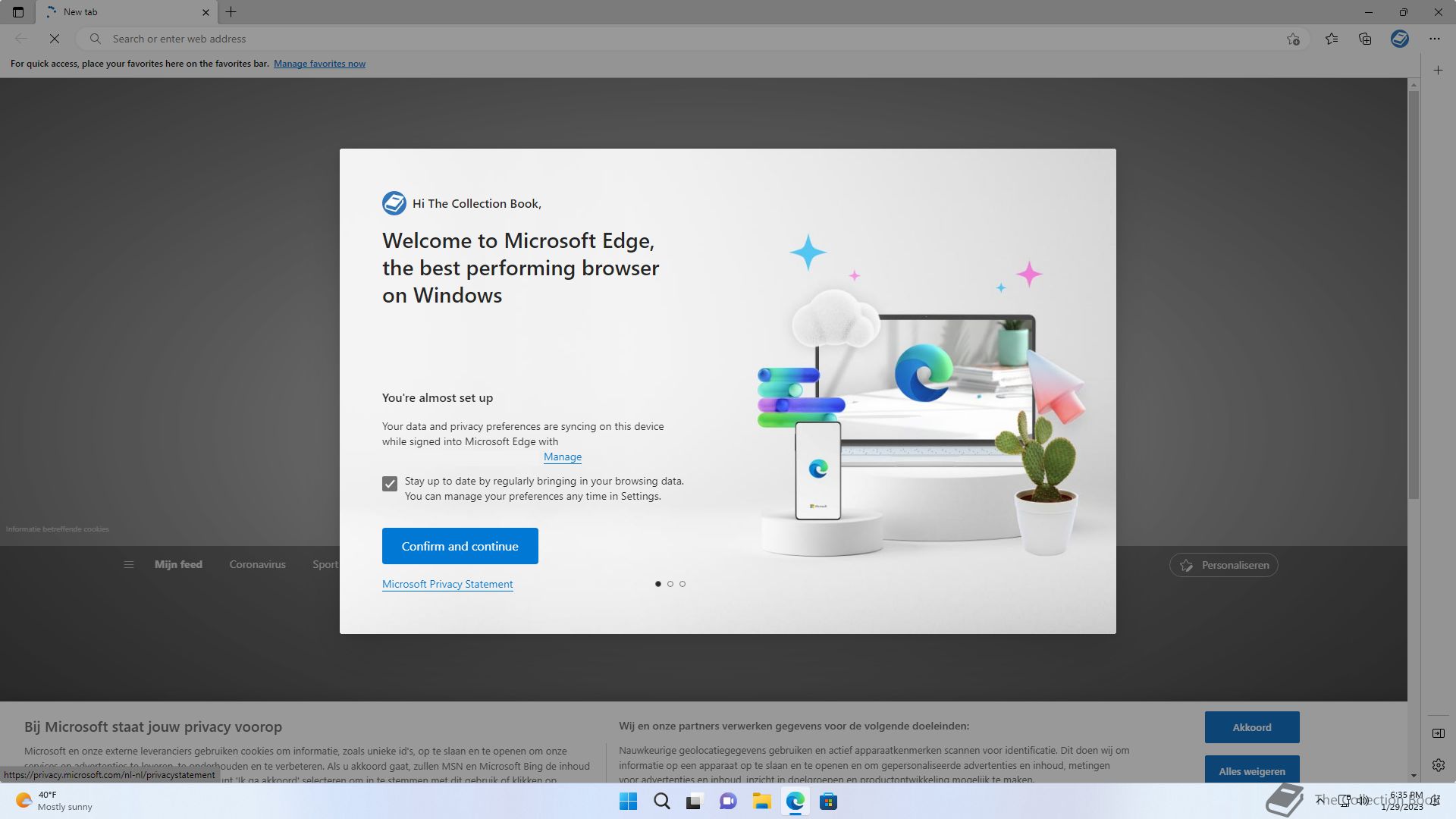Open Windows taskbar Search

click(662, 802)
